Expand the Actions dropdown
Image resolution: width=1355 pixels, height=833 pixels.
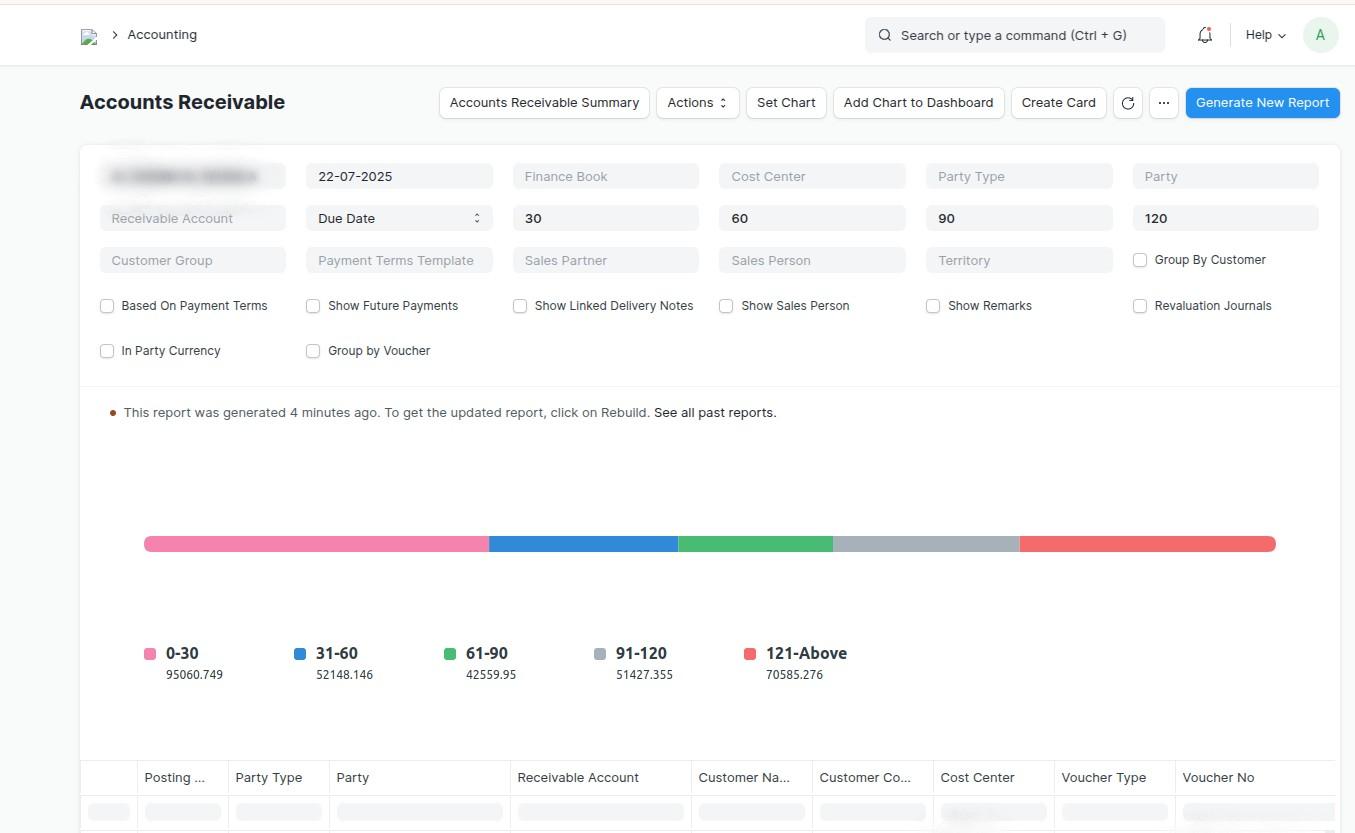[x=696, y=102]
